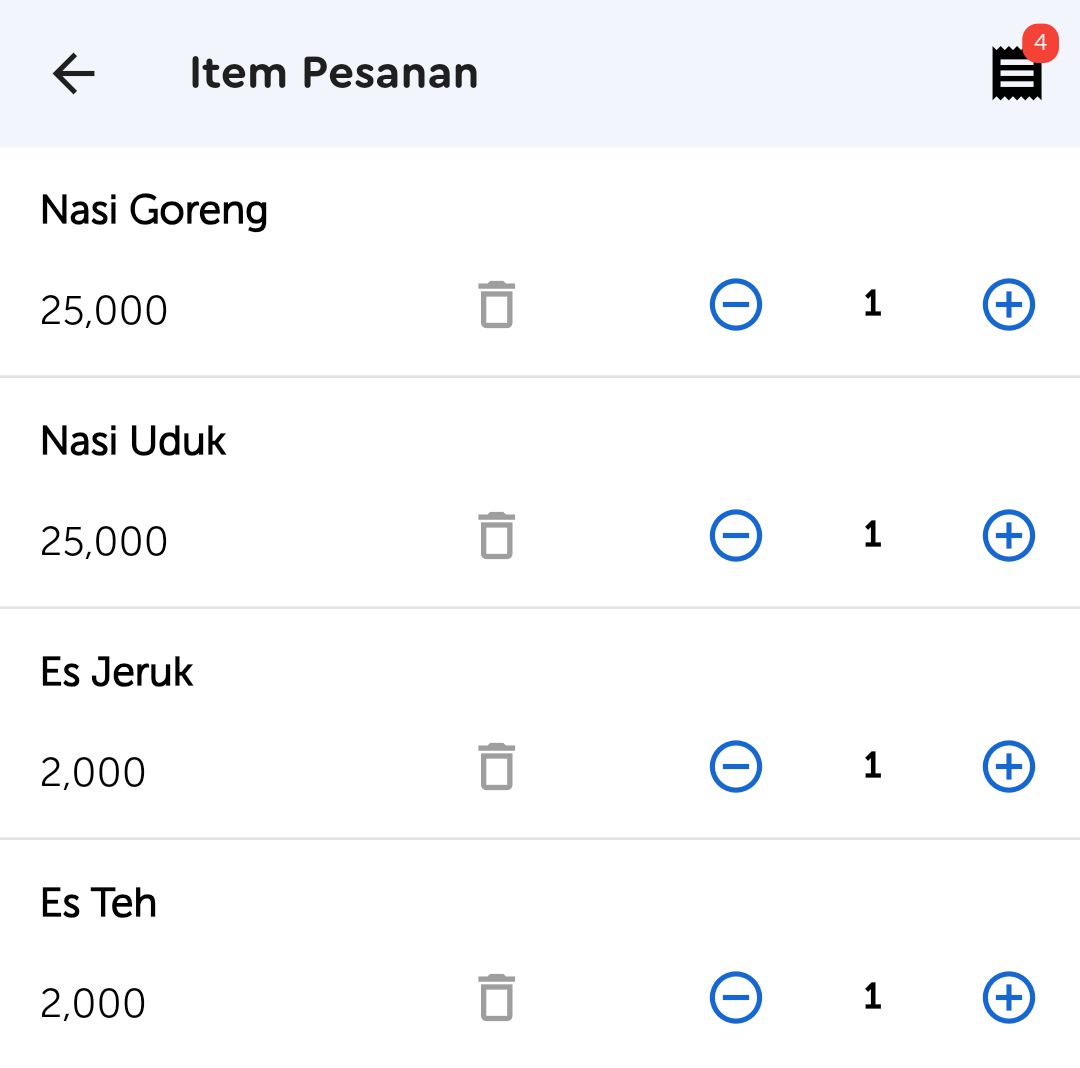Viewport: 1080px width, 1068px height.
Task: Go back using the arrow icon
Action: pos(73,73)
